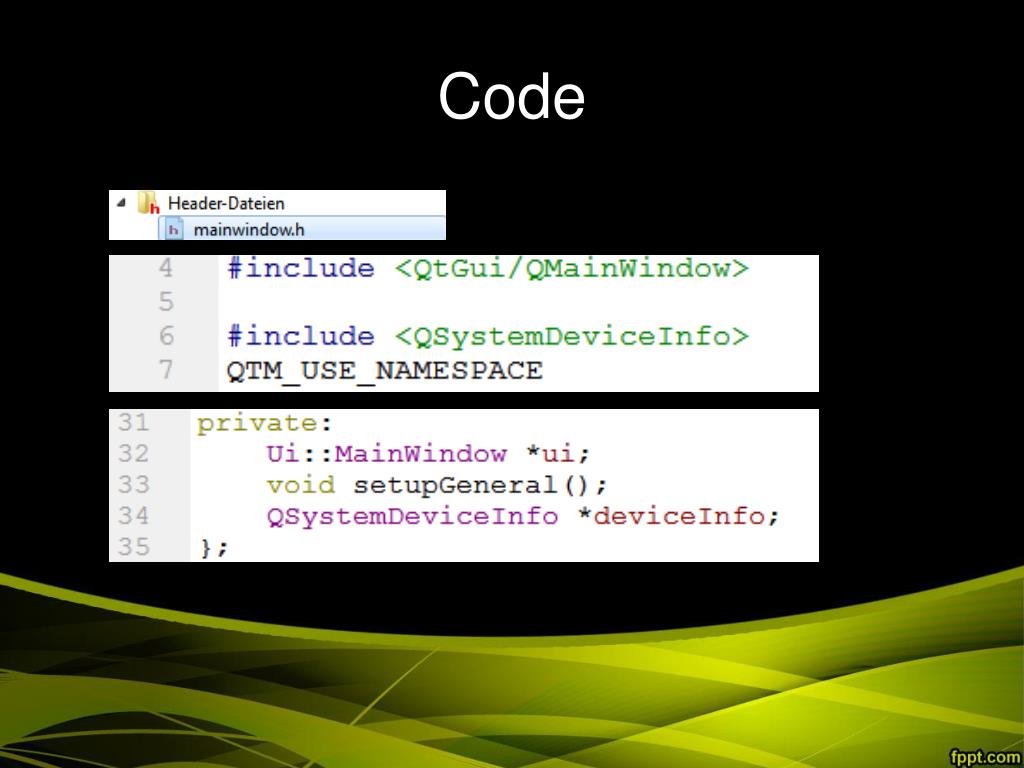The height and width of the screenshot is (768, 1024).
Task: Click the 'private:' keyword on line 31
Action: [265, 424]
